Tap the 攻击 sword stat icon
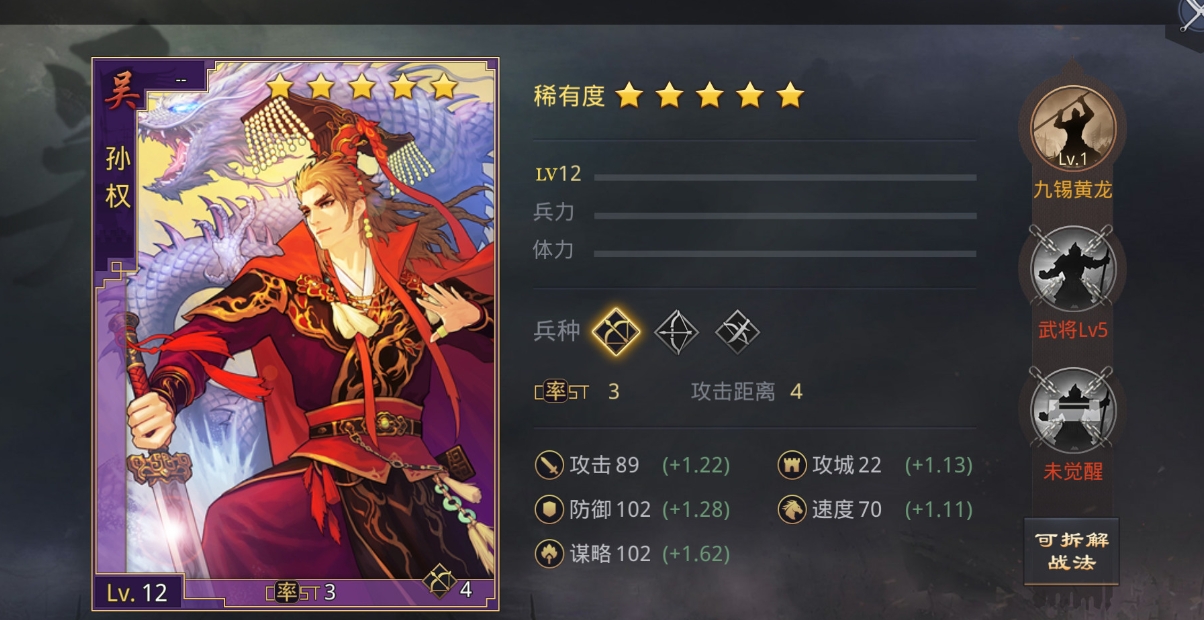The height and width of the screenshot is (620, 1204). click(549, 465)
